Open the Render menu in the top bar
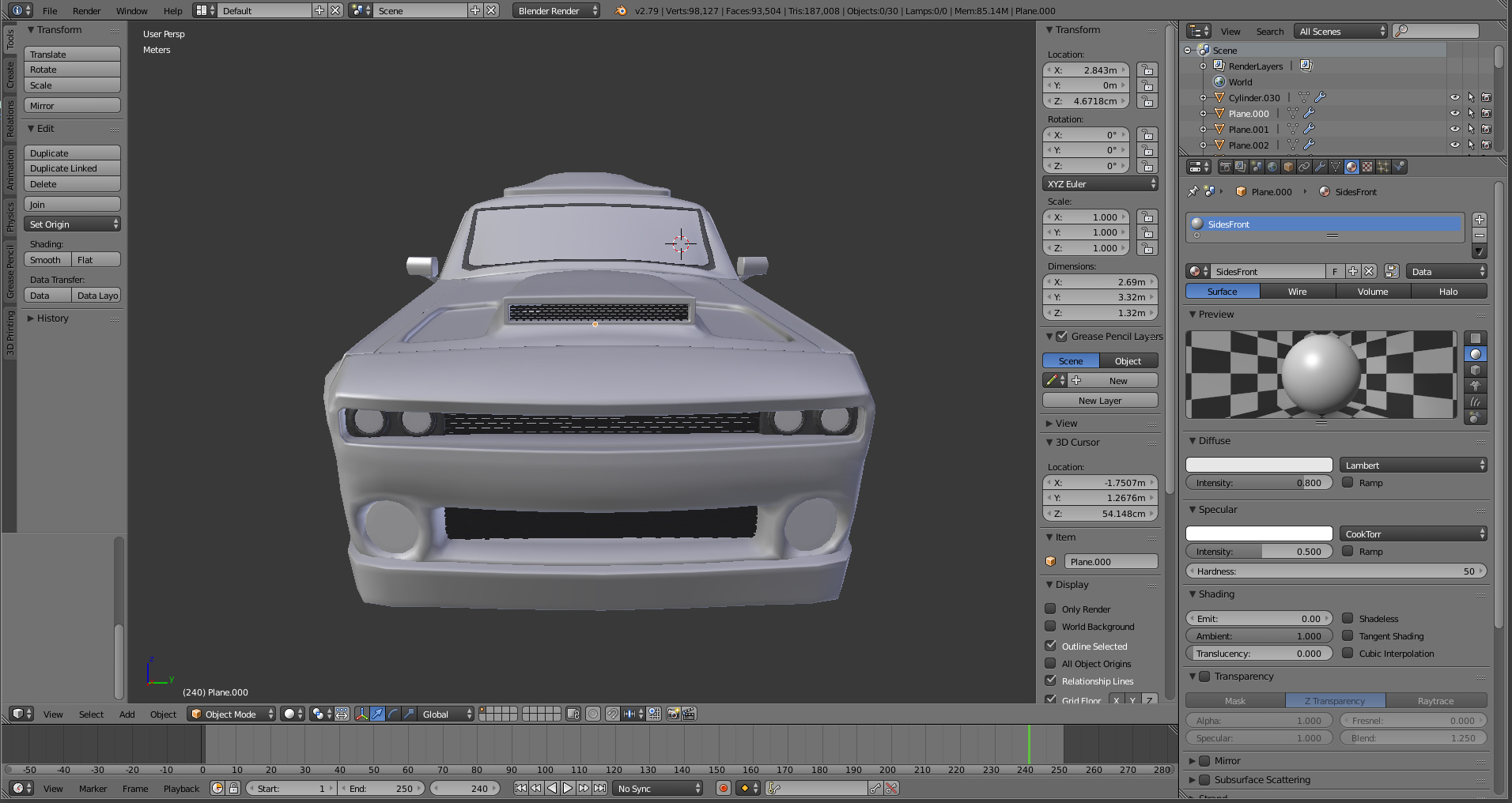The height and width of the screenshot is (803, 1512). (x=86, y=11)
